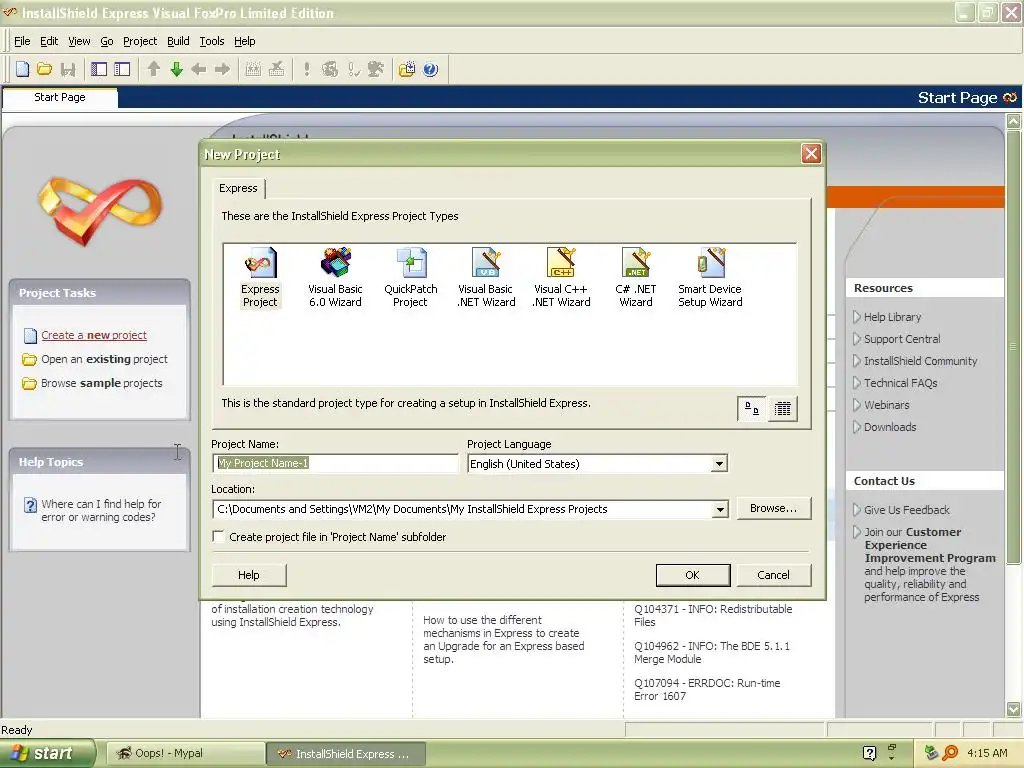1024x768 pixels.
Task: Click the Browse... button
Action: click(x=773, y=508)
